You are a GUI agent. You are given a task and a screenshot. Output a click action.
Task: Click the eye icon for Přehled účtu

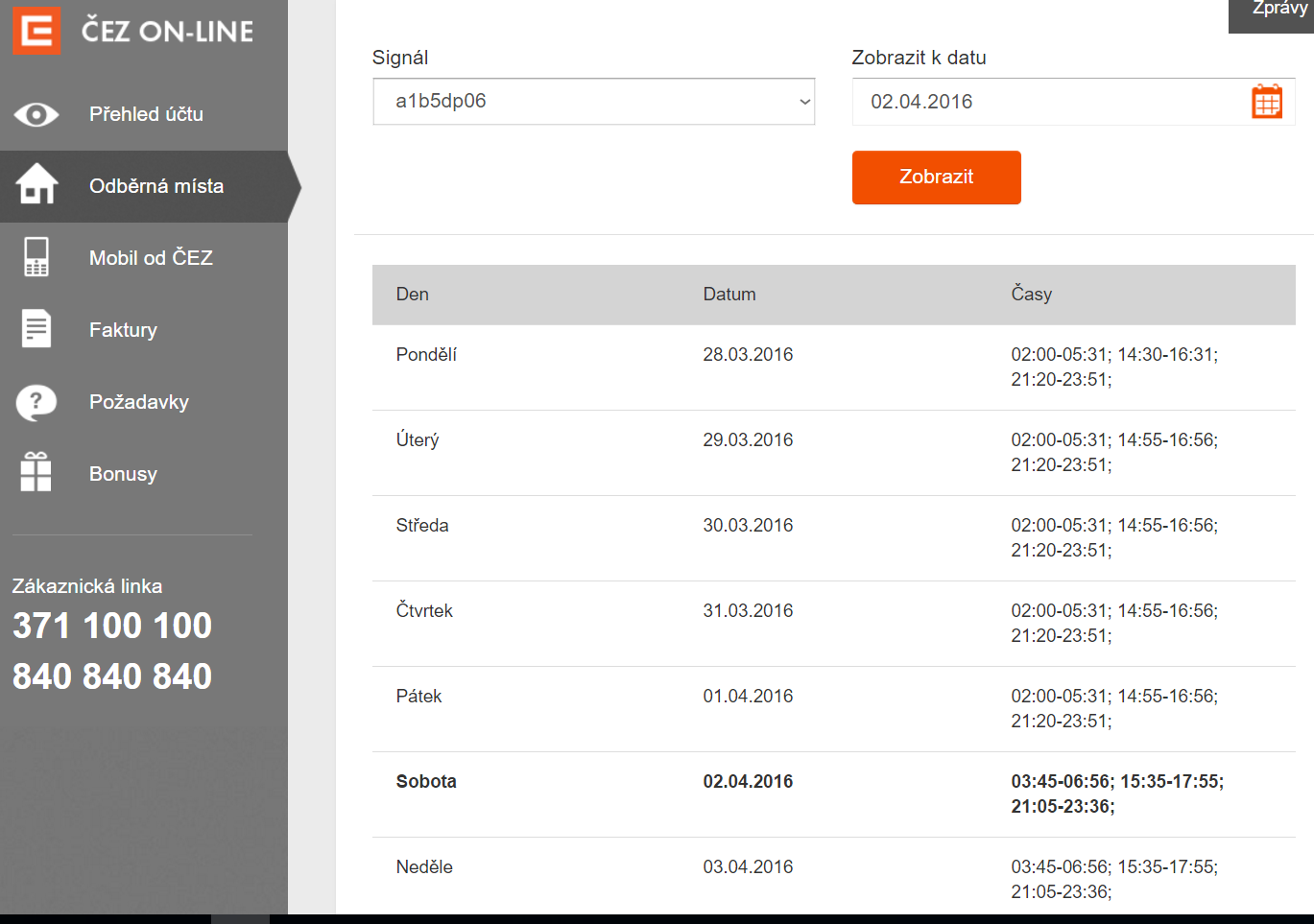36,115
